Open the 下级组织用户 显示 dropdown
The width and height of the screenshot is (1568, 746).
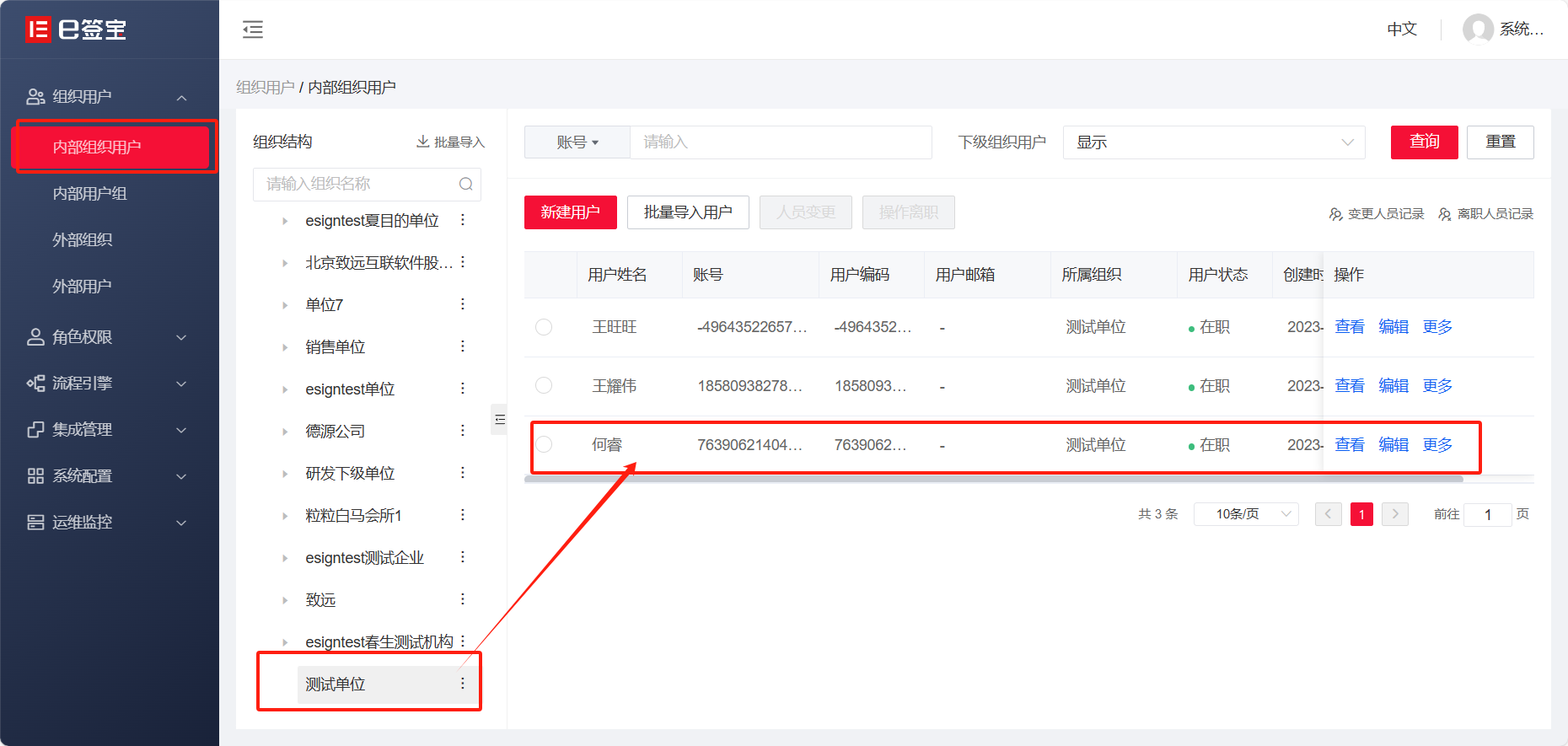click(x=1214, y=142)
